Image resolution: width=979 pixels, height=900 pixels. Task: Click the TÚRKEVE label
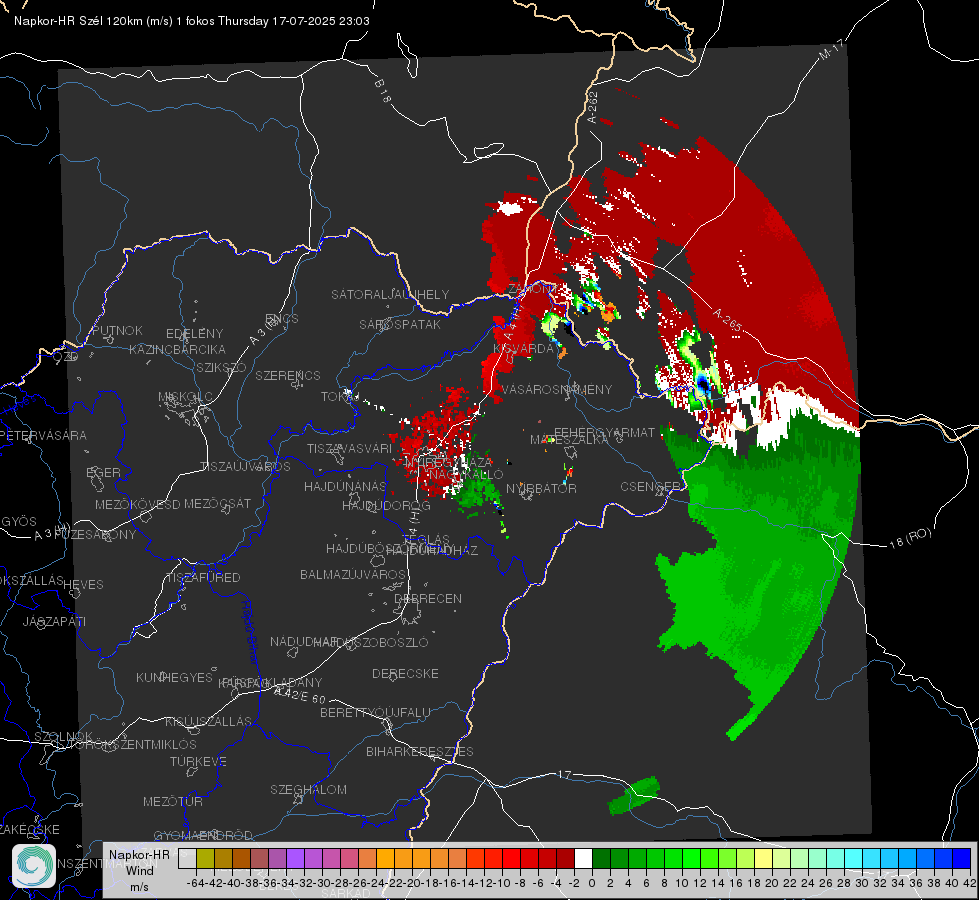click(x=199, y=761)
